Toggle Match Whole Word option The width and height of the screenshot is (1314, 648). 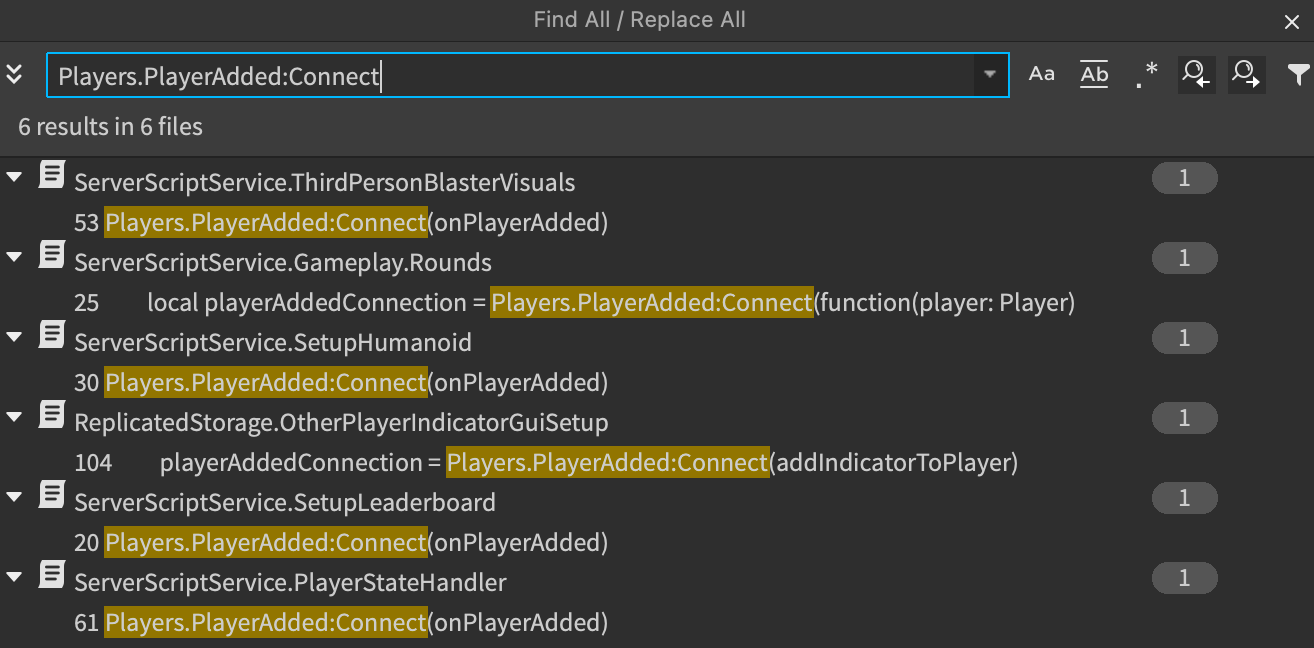[x=1094, y=74]
